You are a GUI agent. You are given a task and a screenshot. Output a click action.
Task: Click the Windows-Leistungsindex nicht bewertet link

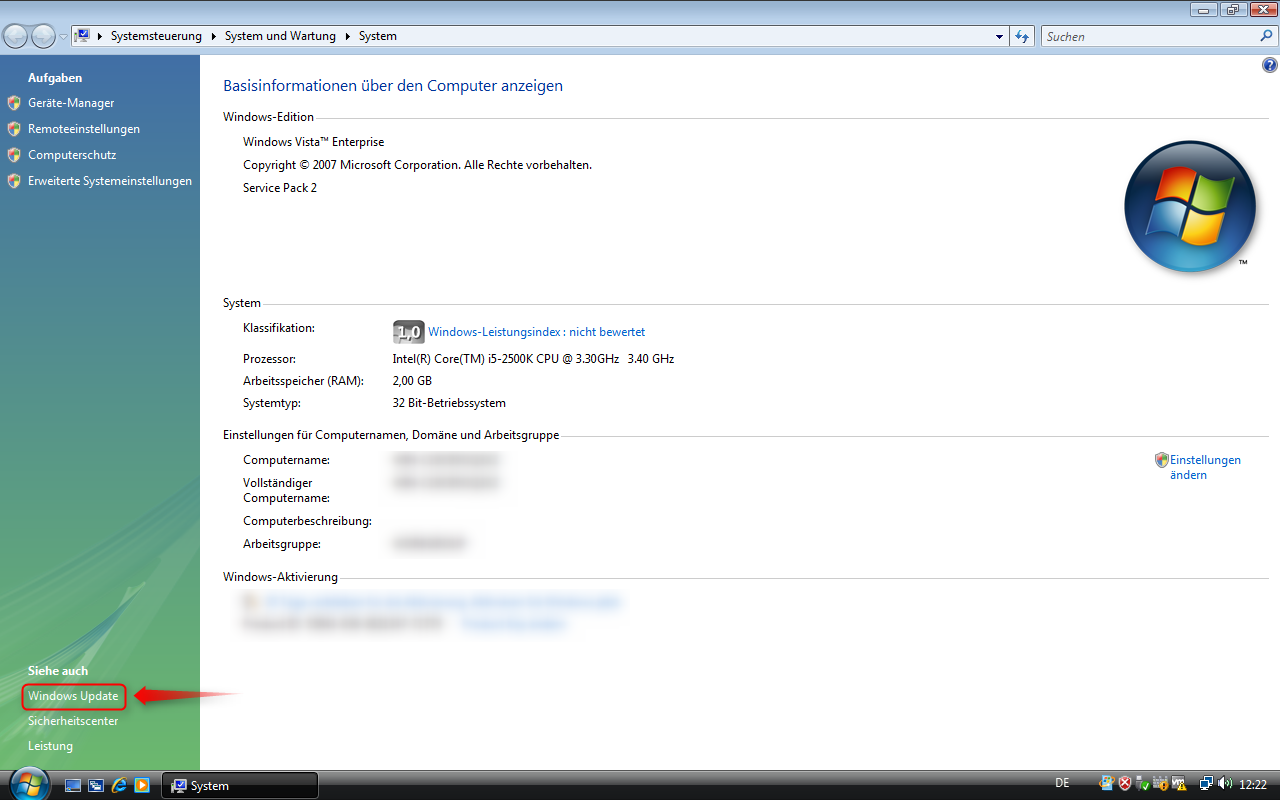(x=536, y=331)
